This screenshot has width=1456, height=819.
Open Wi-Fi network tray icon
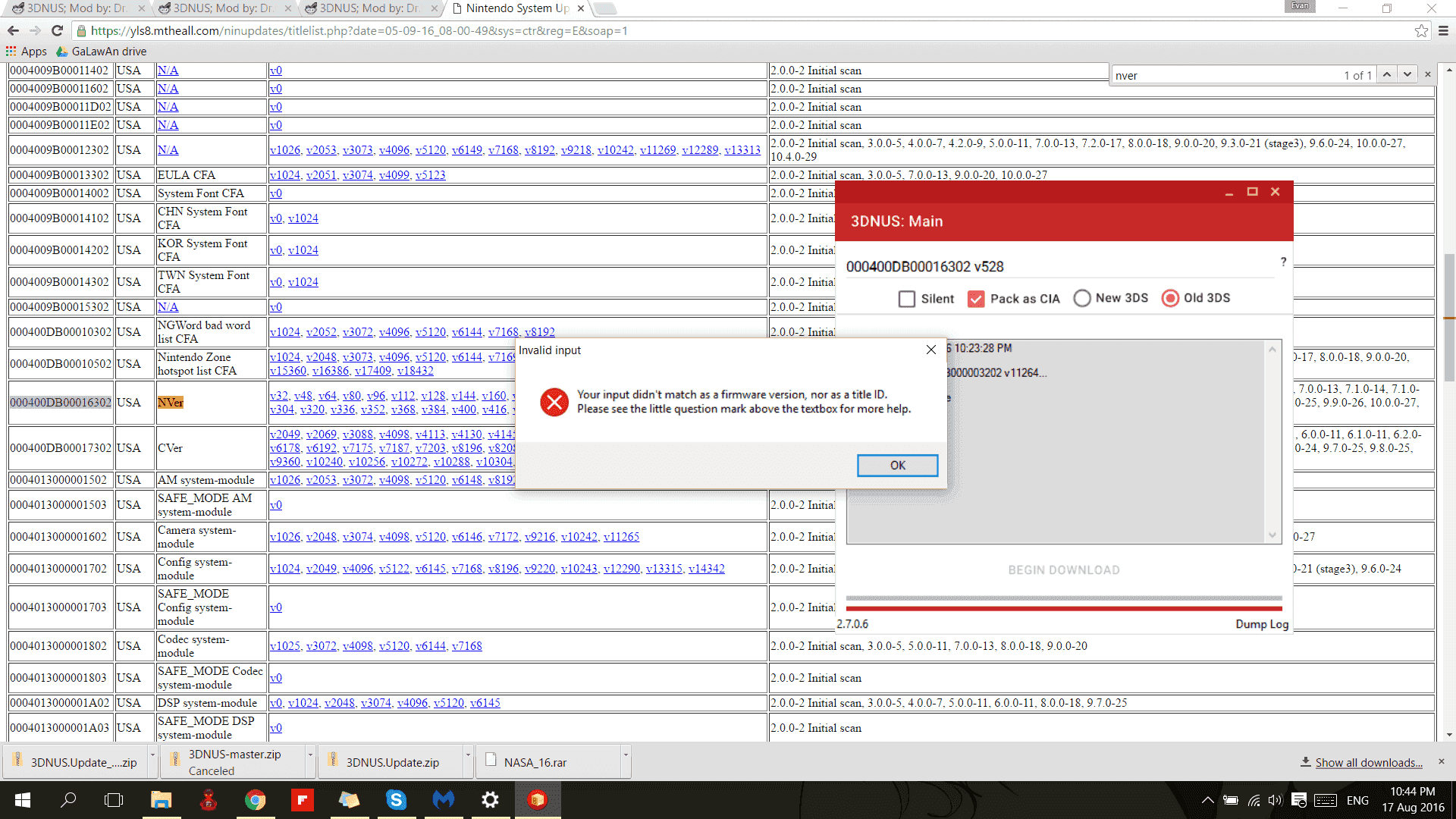[1254, 800]
